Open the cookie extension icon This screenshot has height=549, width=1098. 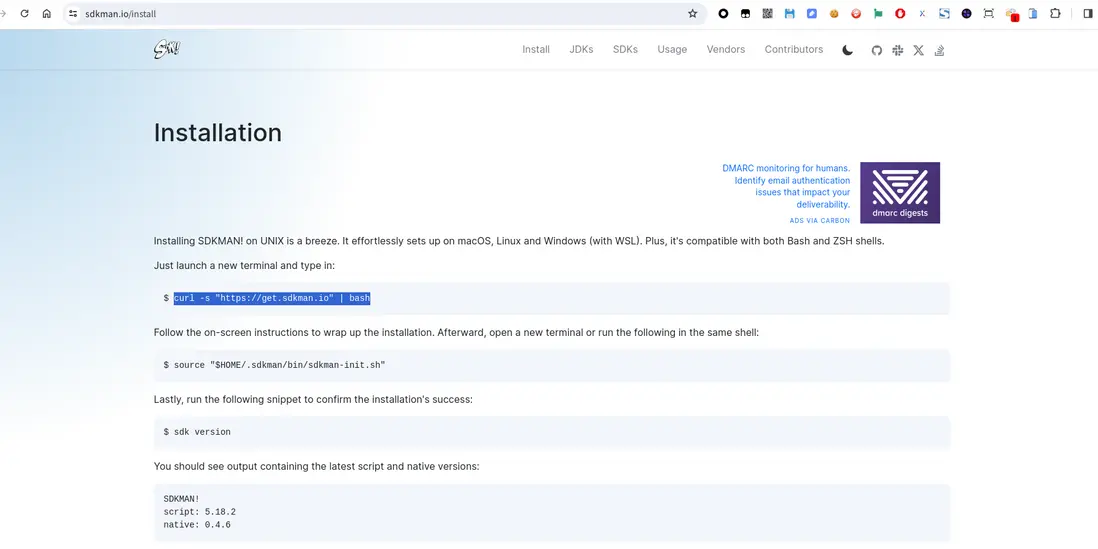tap(834, 13)
